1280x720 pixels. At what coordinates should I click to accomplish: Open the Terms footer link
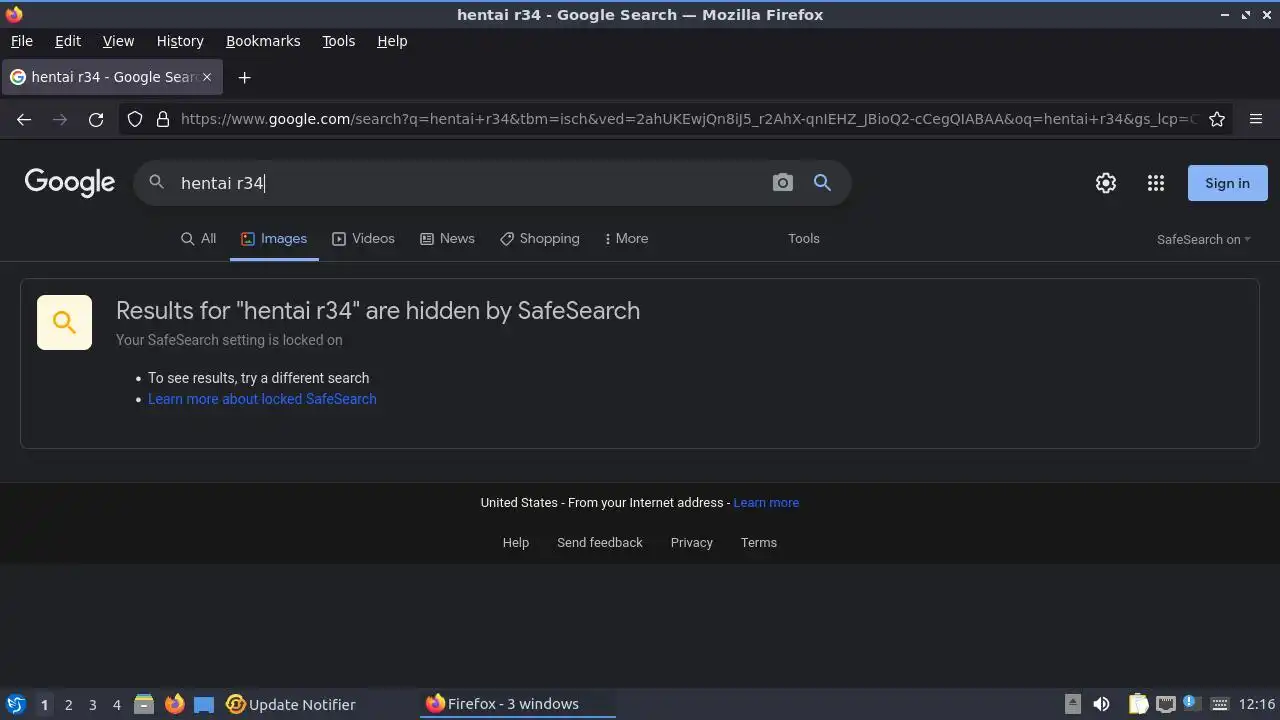click(759, 543)
